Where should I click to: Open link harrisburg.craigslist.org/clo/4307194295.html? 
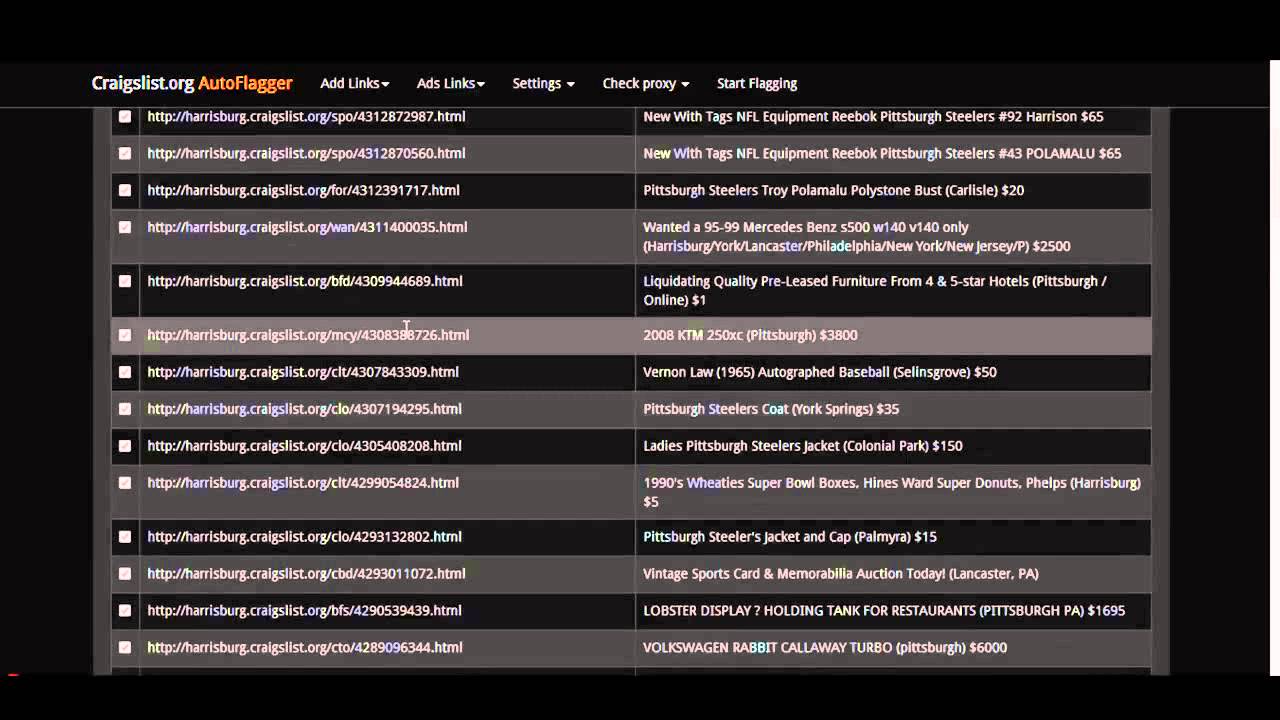304,410
